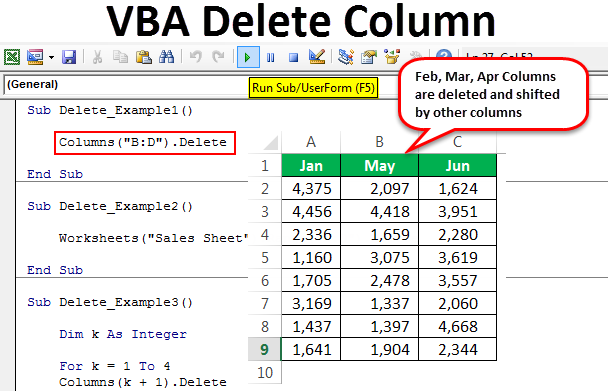The height and width of the screenshot is (391, 608).
Task: Select column B header
Action: (379, 142)
